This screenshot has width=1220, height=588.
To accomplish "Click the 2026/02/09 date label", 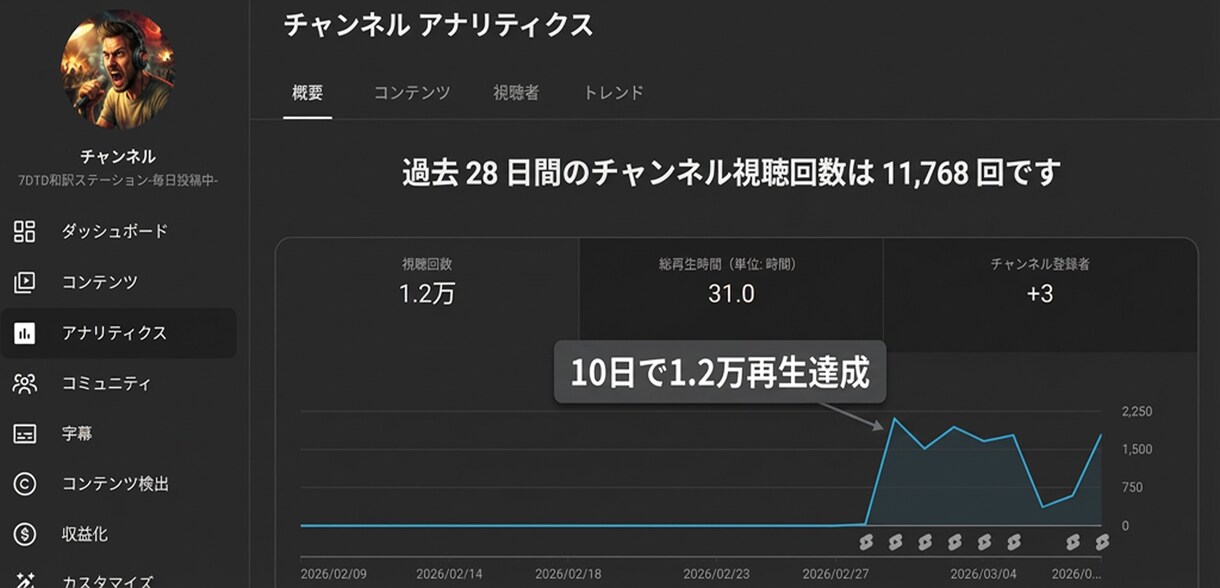I will [334, 575].
